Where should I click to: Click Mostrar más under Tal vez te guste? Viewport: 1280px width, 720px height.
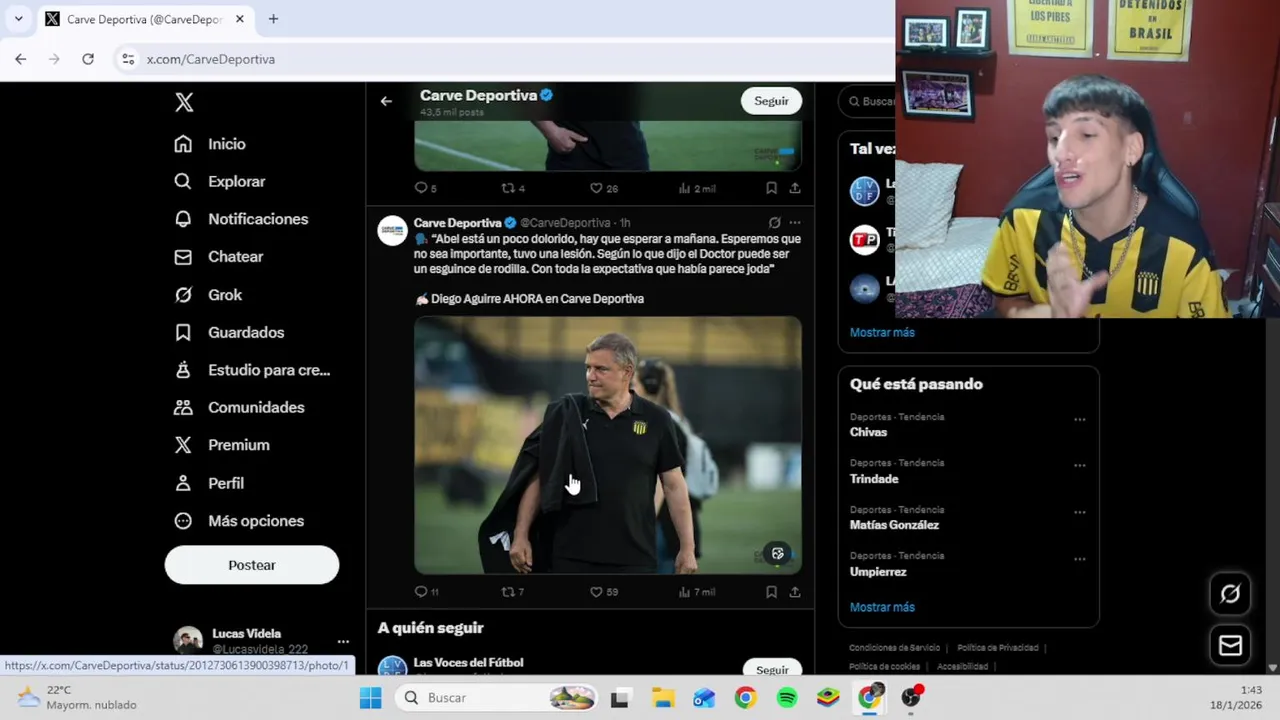[882, 332]
